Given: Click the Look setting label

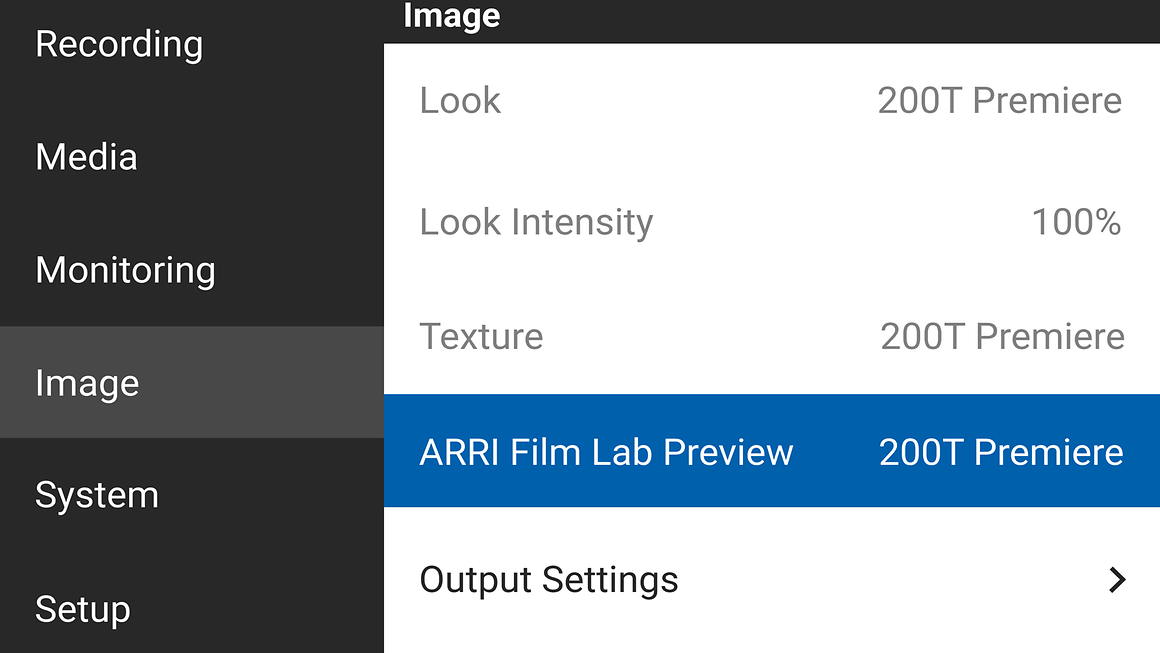Looking at the screenshot, I should click(x=460, y=100).
